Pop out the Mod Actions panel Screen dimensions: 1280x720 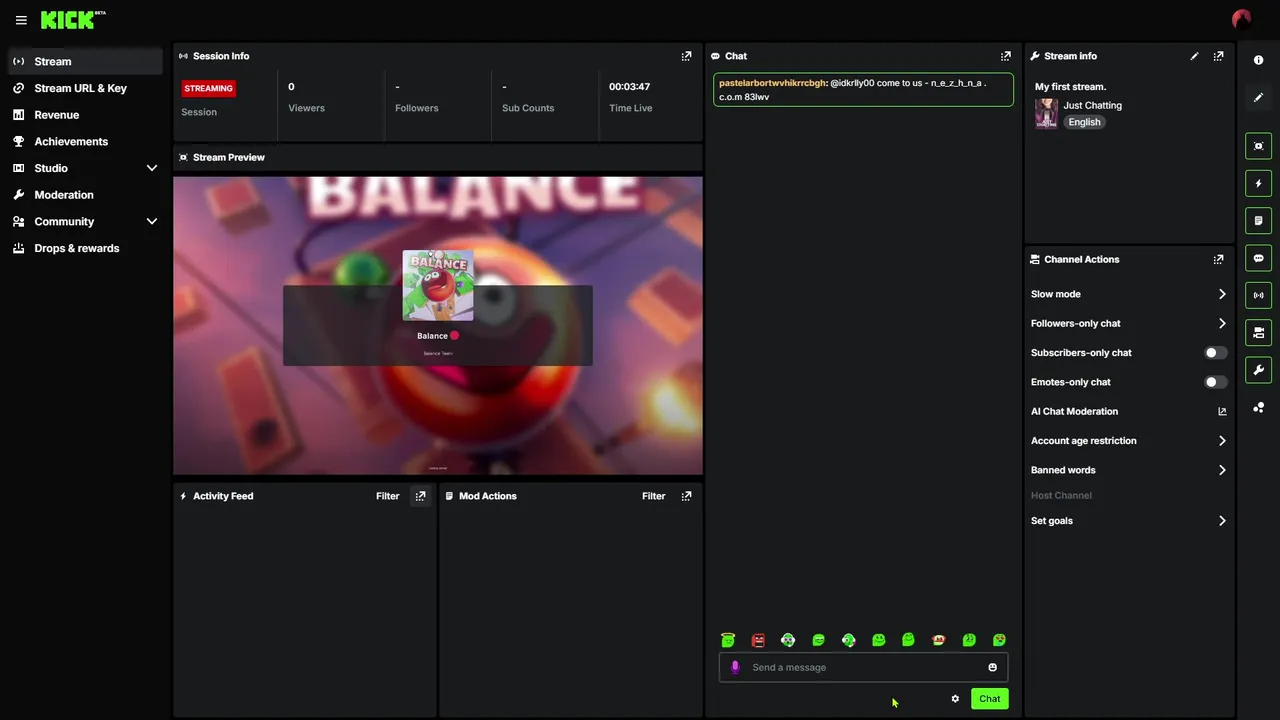686,496
